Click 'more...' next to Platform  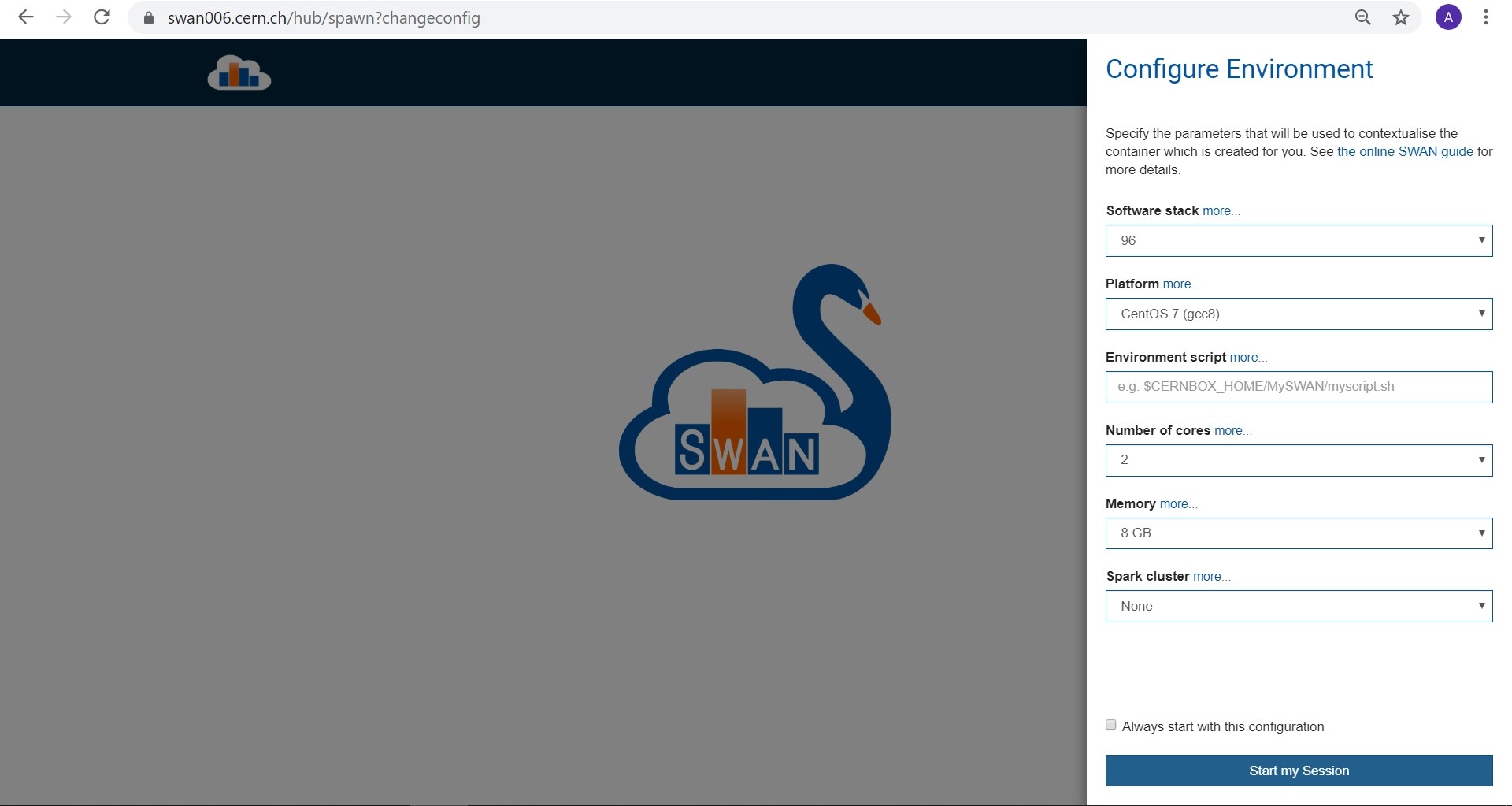click(1182, 284)
